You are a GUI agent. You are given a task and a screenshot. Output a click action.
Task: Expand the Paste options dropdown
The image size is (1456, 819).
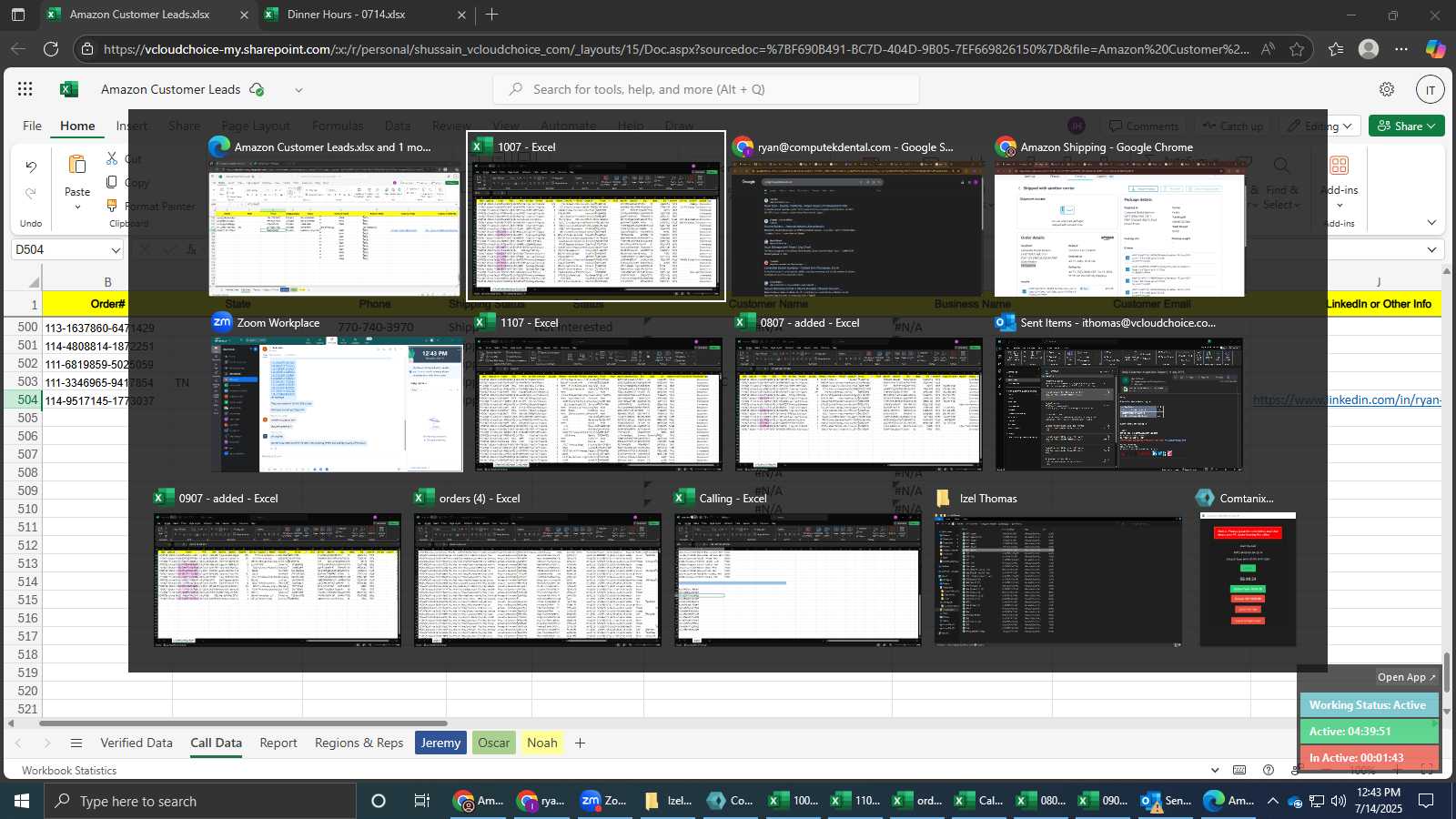pyautogui.click(x=77, y=207)
